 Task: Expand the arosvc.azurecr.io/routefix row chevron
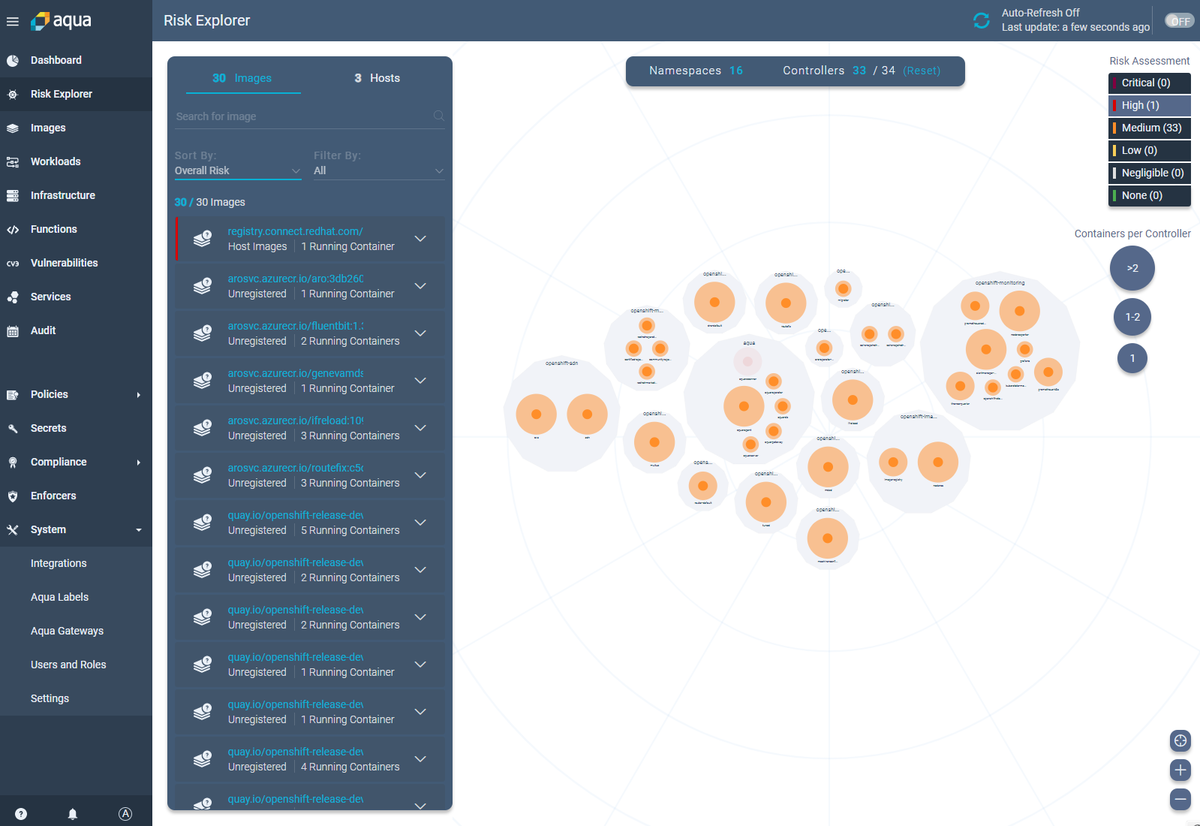[420, 475]
